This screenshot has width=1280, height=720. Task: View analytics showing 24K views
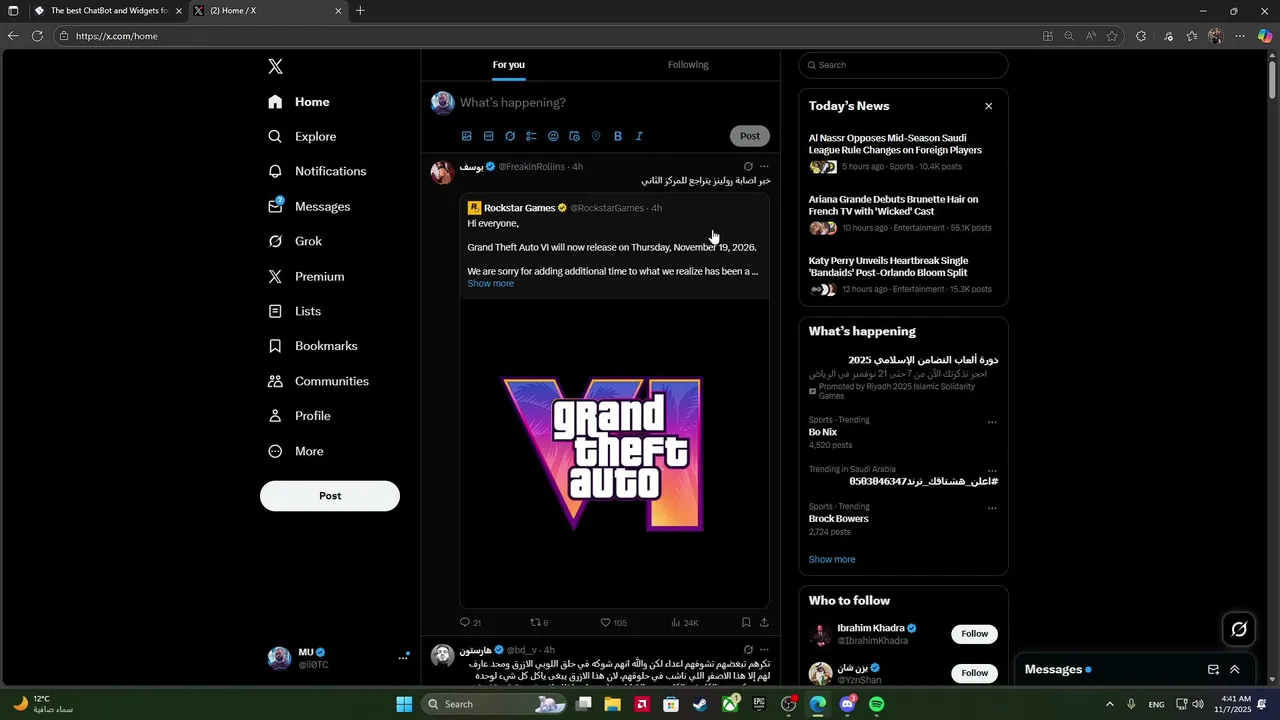(x=685, y=622)
